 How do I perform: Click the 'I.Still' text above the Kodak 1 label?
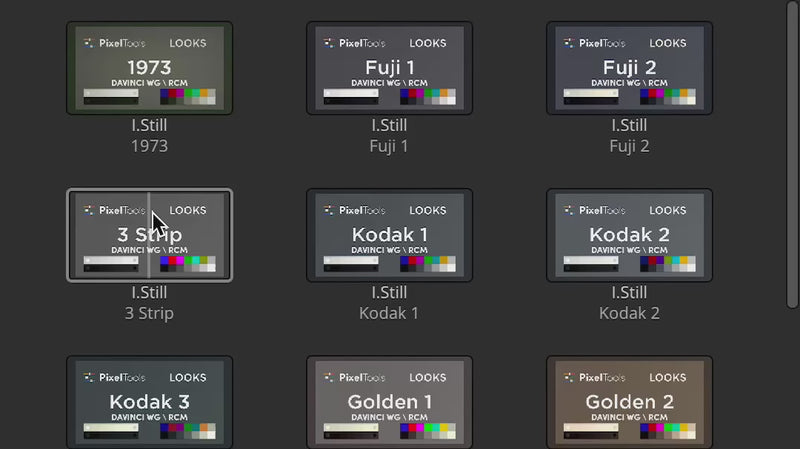click(x=389, y=292)
